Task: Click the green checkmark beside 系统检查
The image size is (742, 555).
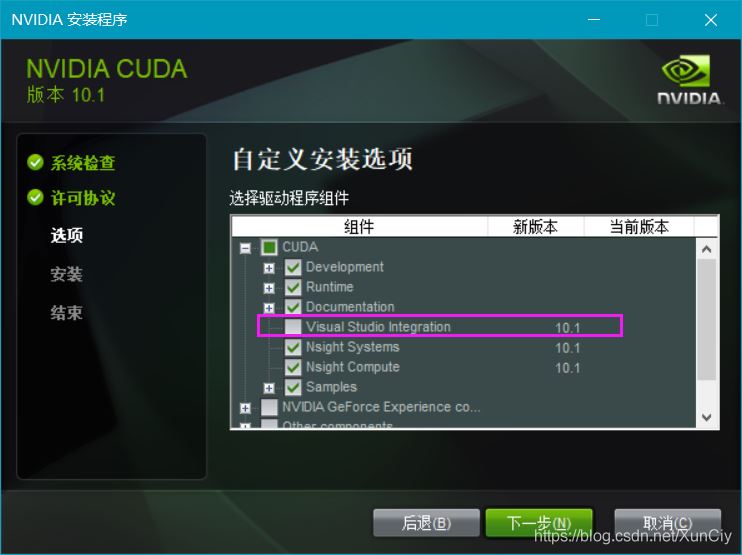Action: [x=35, y=162]
